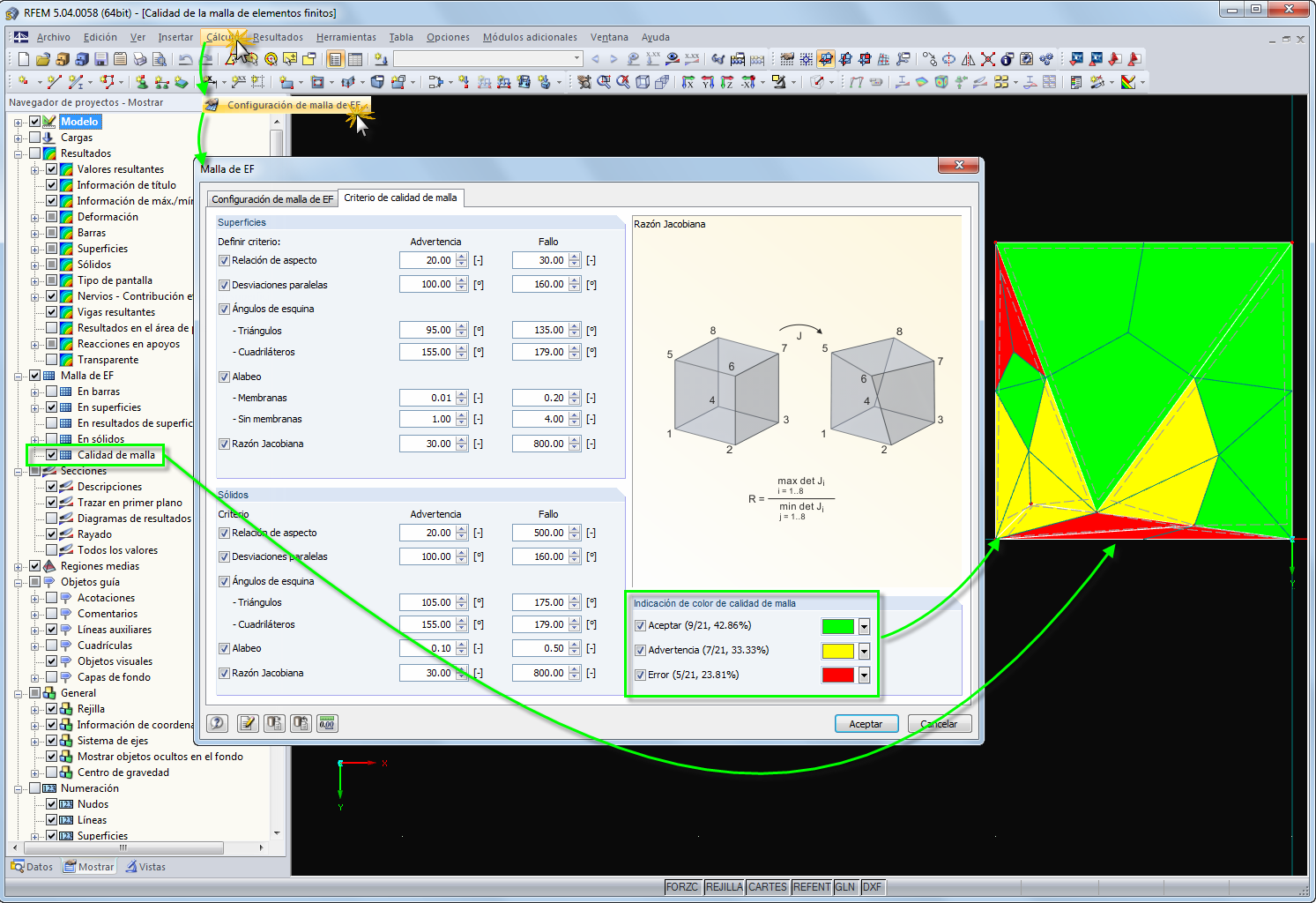Image resolution: width=1316 pixels, height=903 pixels.
Task: Open the Archivo menu
Action: [x=54, y=37]
